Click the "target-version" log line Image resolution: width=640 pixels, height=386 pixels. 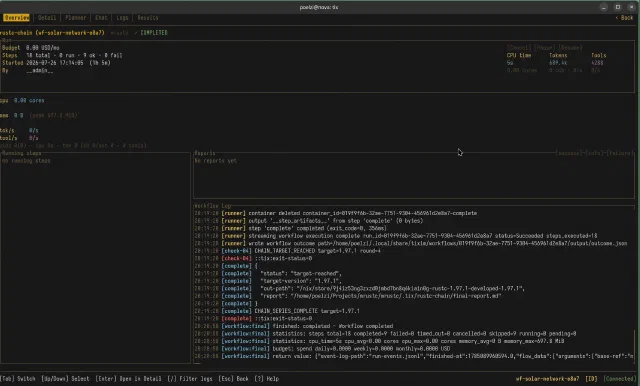268,281
